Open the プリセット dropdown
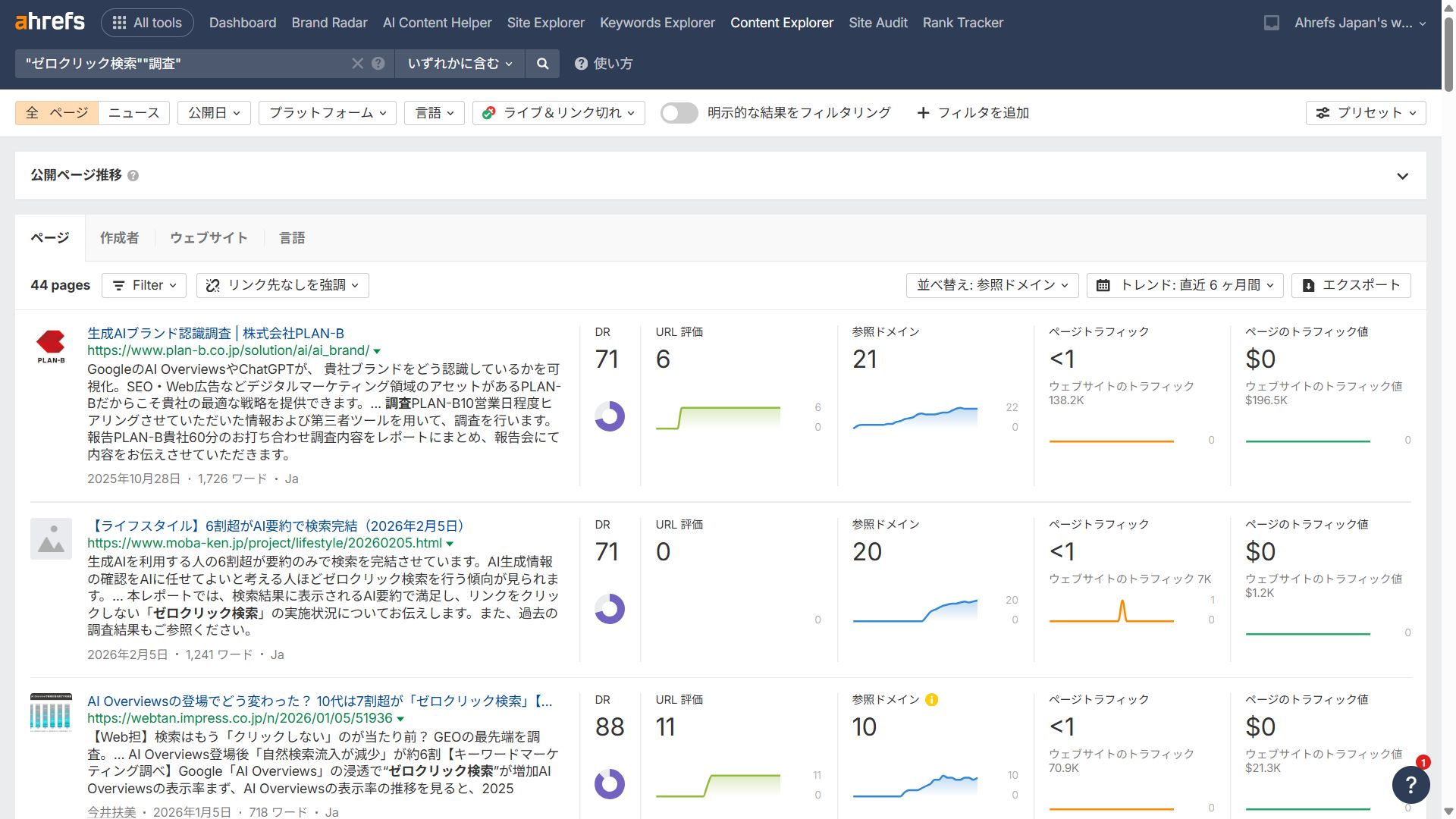Viewport: 1456px width, 819px height. pos(1366,113)
